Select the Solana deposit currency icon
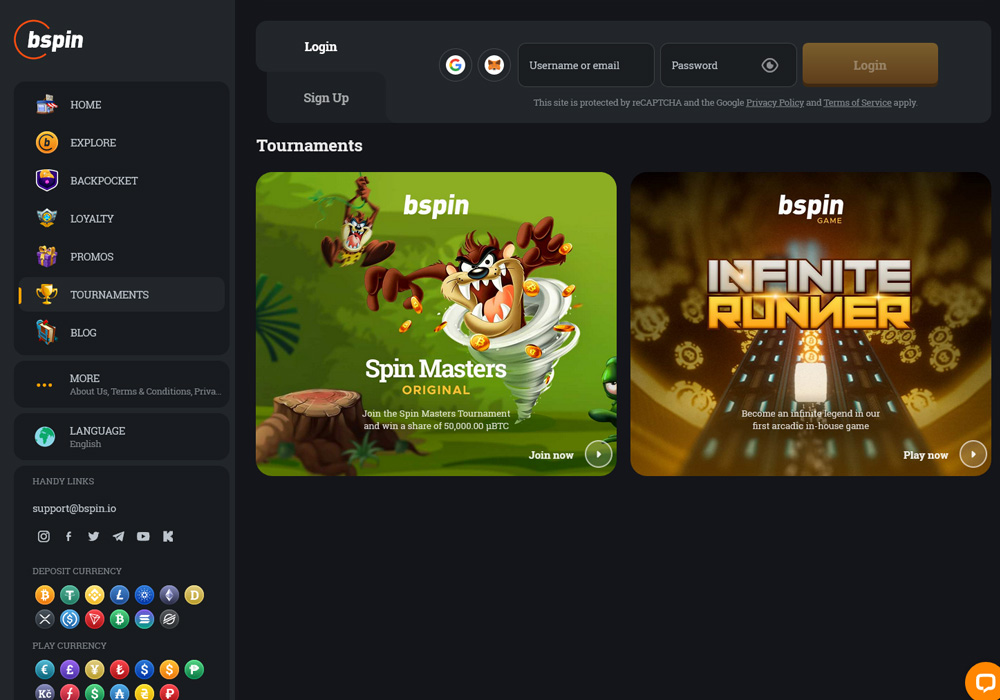The image size is (1000, 700). 144,619
